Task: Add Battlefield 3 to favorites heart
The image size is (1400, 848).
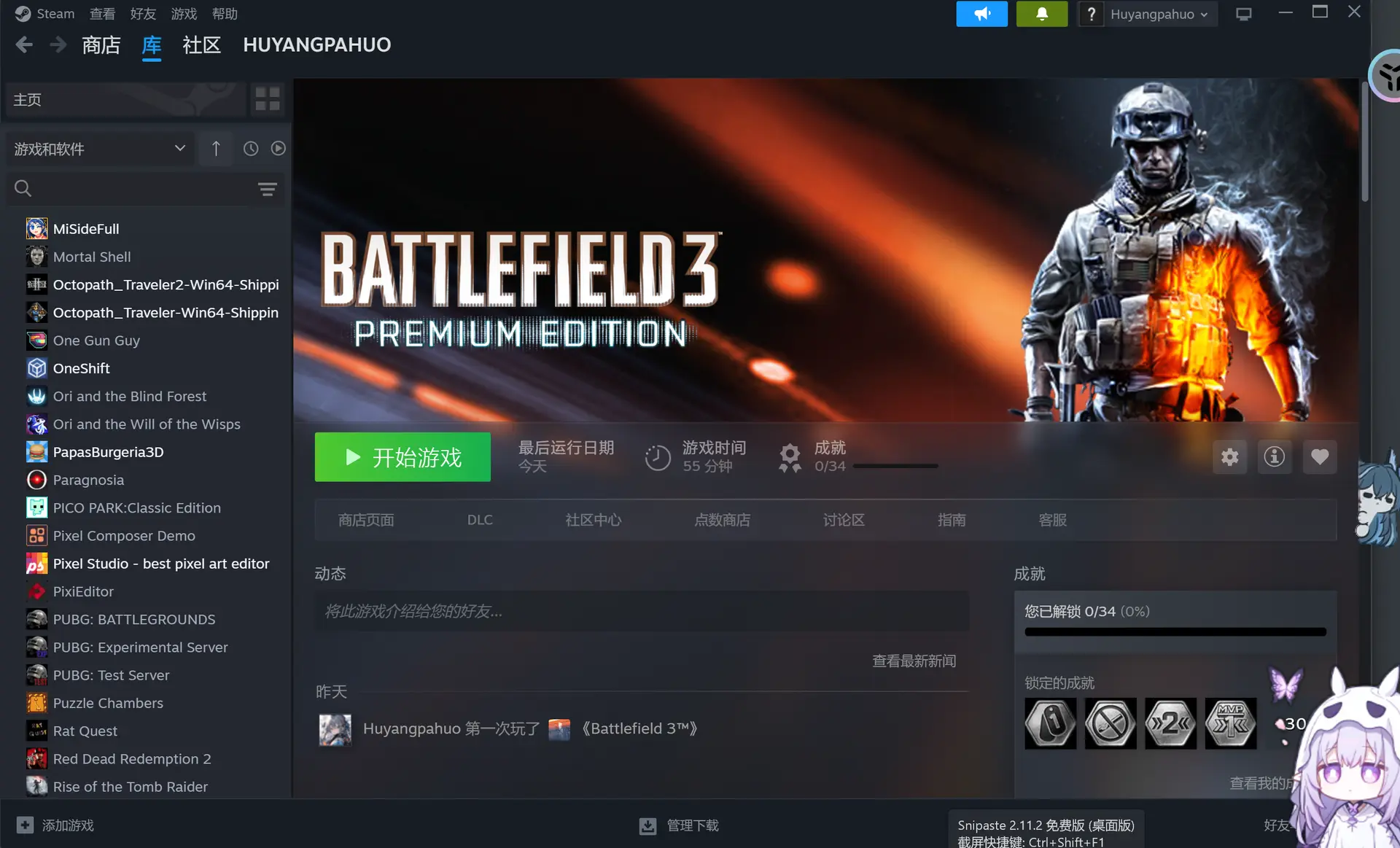Action: pos(1320,457)
